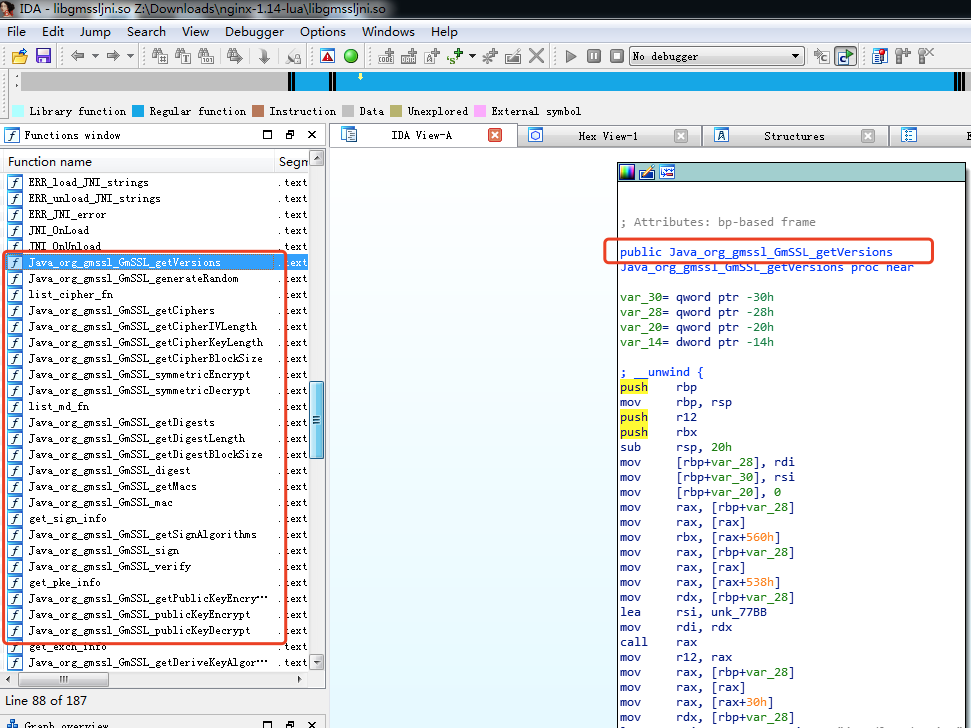Screen dimensions: 971x728
Task: Open the Debugger menu
Action: (x=254, y=31)
